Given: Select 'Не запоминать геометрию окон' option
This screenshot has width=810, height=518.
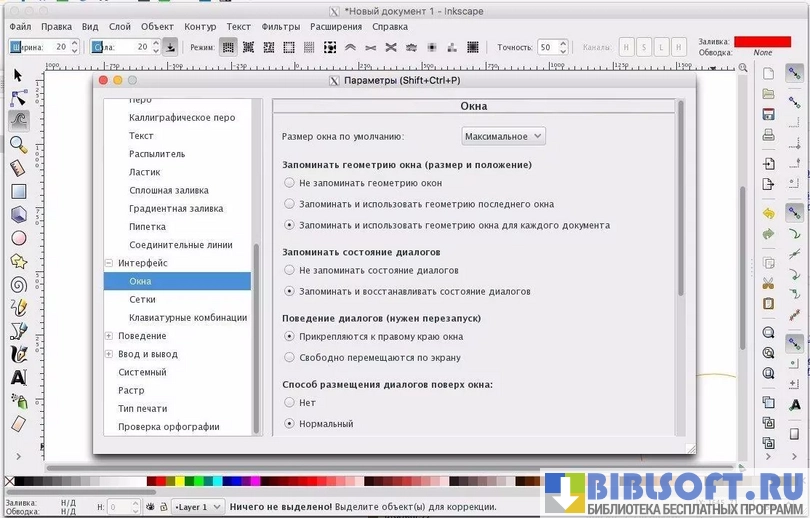Looking at the screenshot, I should coord(290,183).
